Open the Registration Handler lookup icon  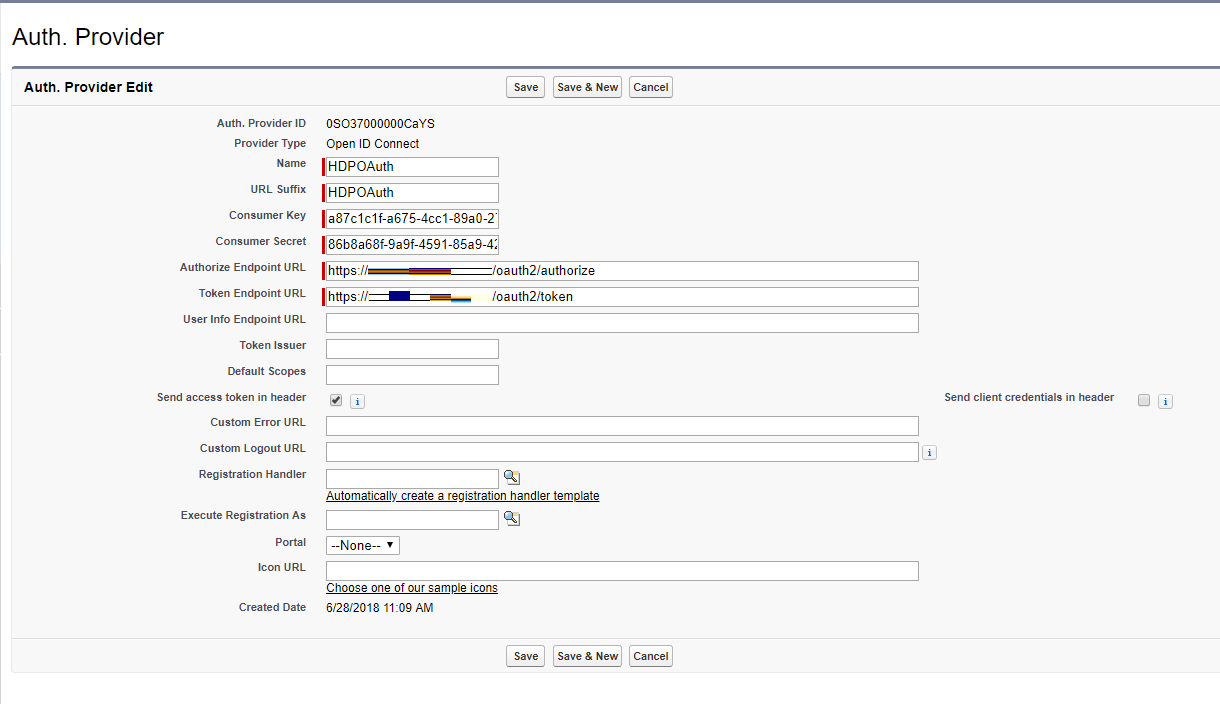[511, 477]
